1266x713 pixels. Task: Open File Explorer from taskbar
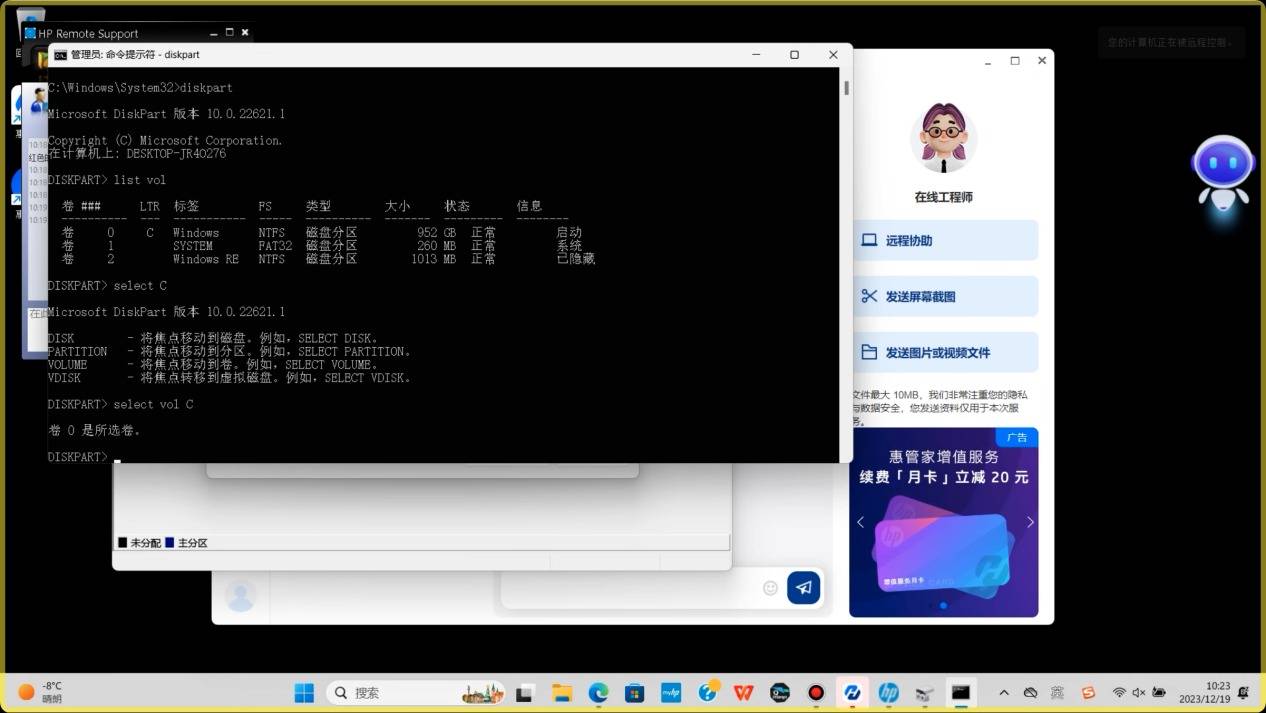pos(561,692)
